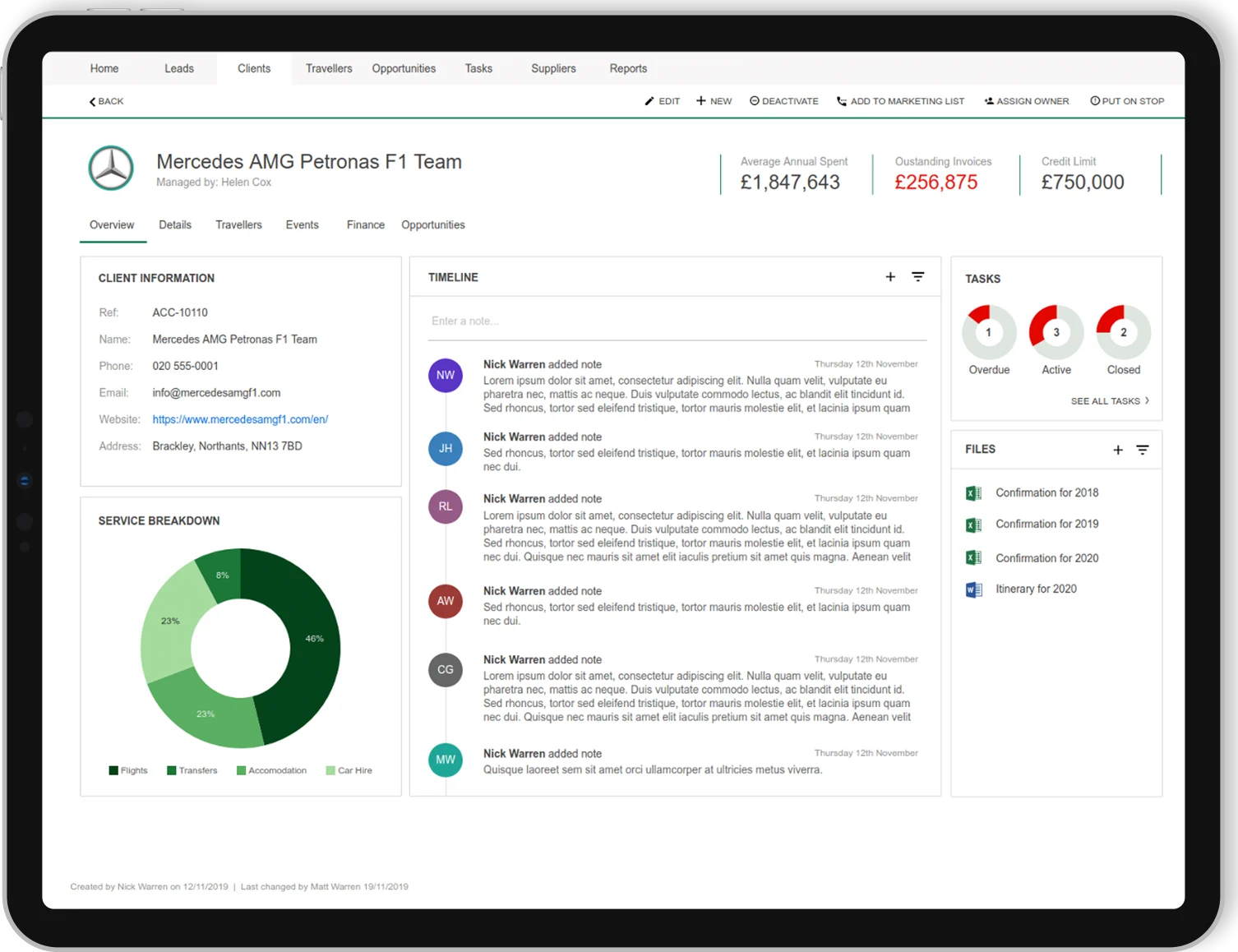The height and width of the screenshot is (952, 1238).
Task: Click the New plus icon in toolbar
Action: (x=701, y=101)
